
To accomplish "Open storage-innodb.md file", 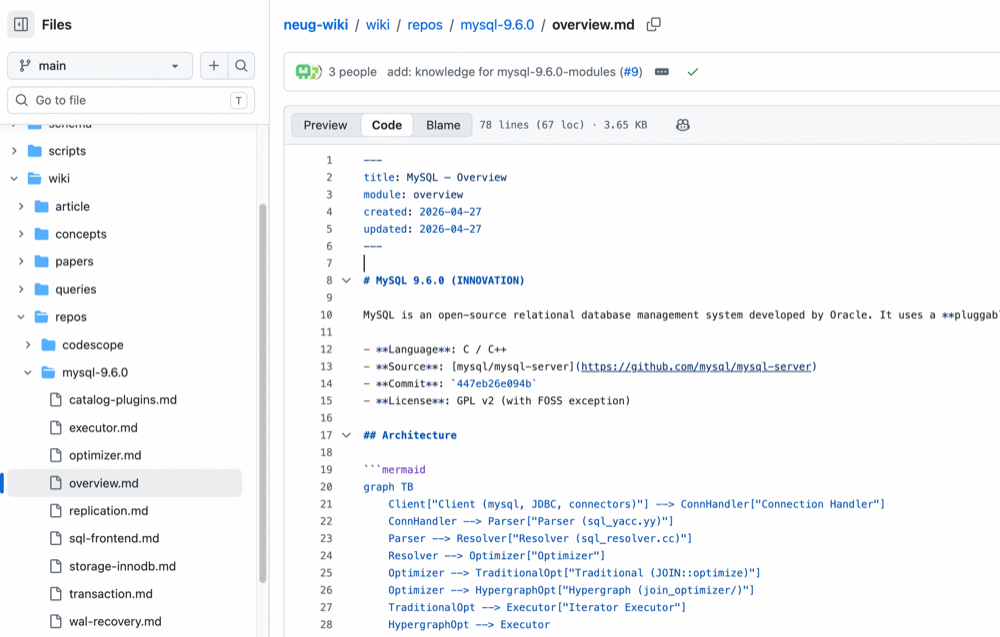I will tap(122, 566).
